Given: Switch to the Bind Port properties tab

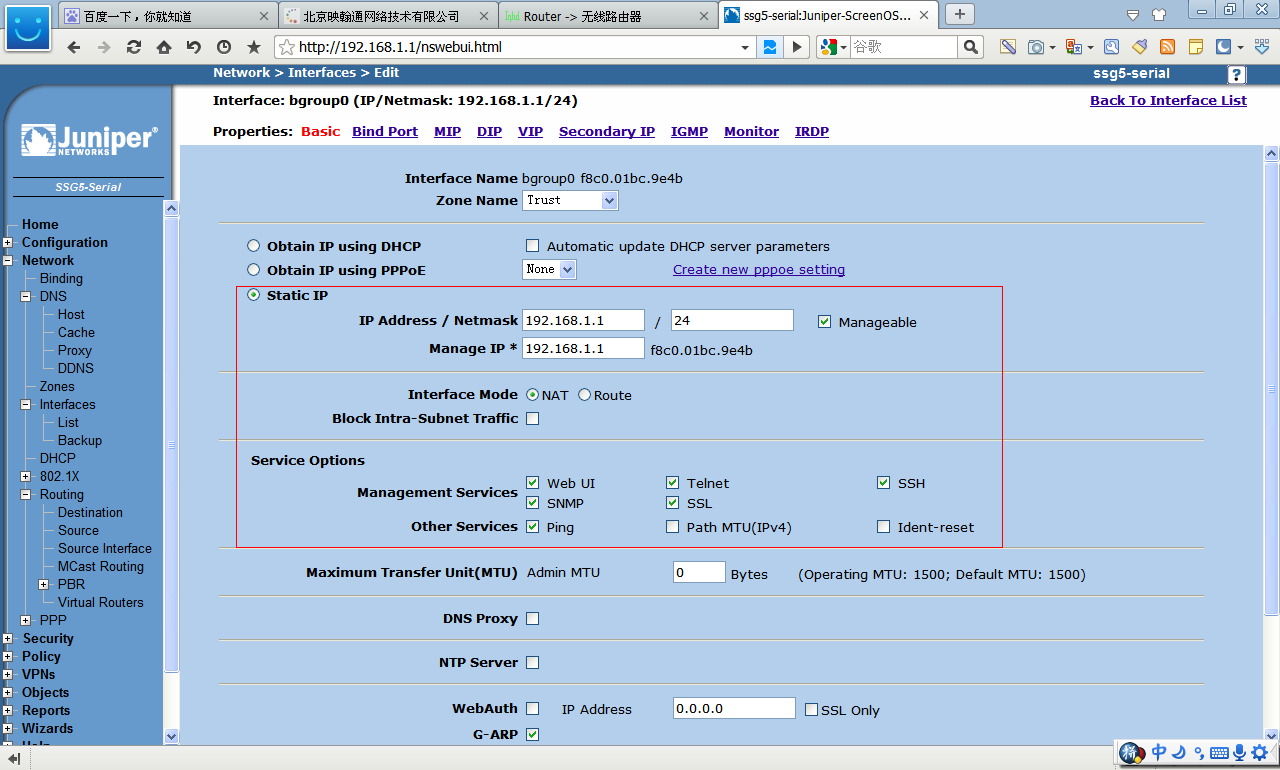Looking at the screenshot, I should (385, 131).
